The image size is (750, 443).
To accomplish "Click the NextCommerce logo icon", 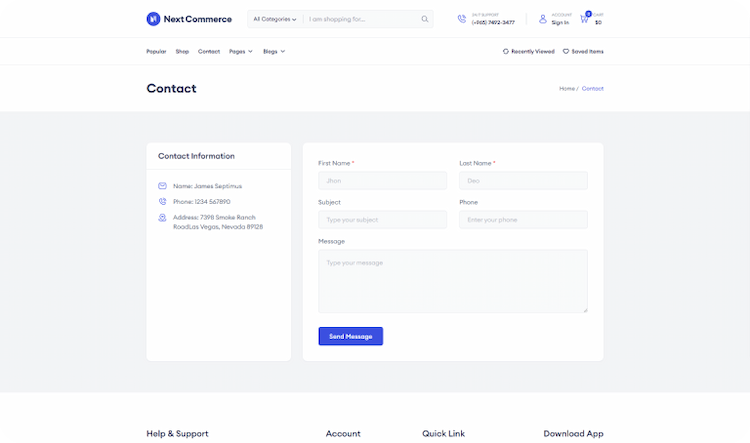I will click(x=153, y=19).
